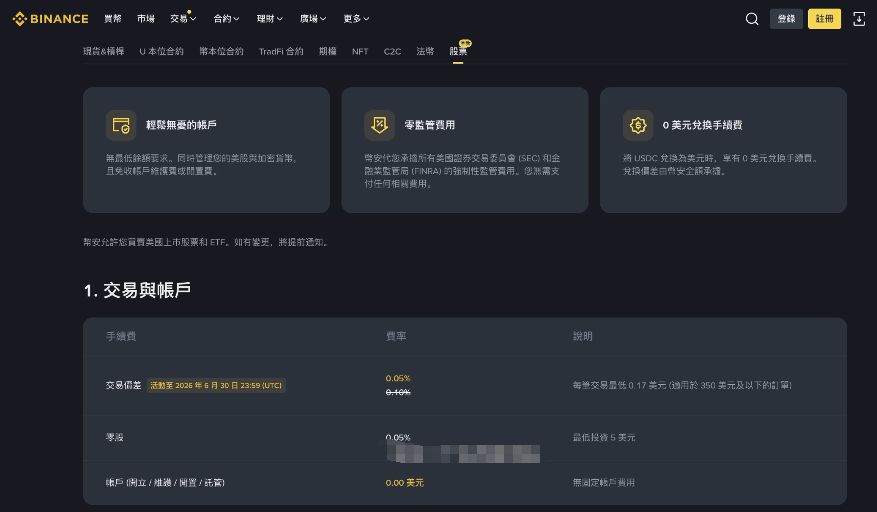Switch to the U 本位合約 tab
The height and width of the screenshot is (512, 877).
(x=161, y=51)
